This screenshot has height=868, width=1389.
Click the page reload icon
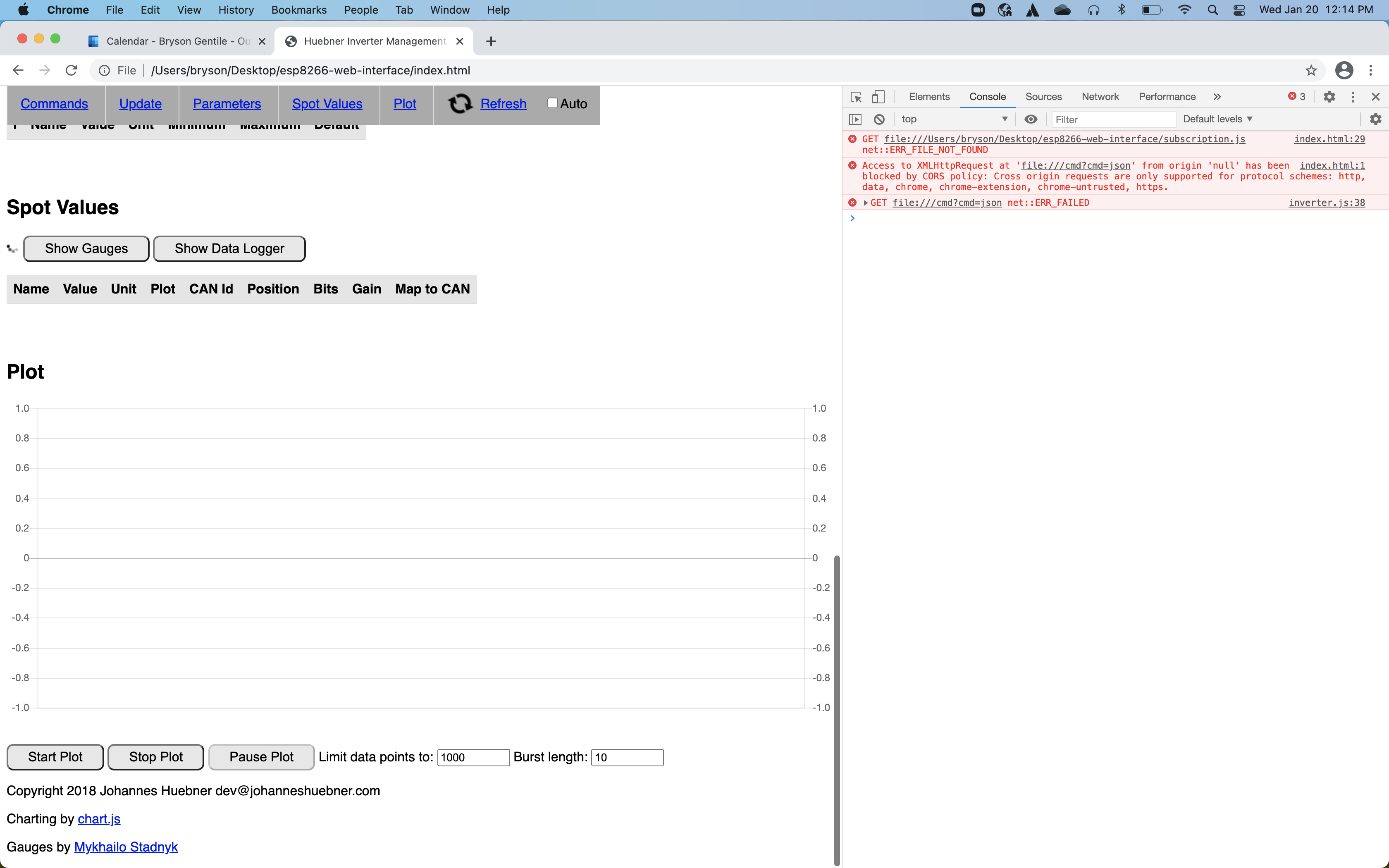coord(71,70)
